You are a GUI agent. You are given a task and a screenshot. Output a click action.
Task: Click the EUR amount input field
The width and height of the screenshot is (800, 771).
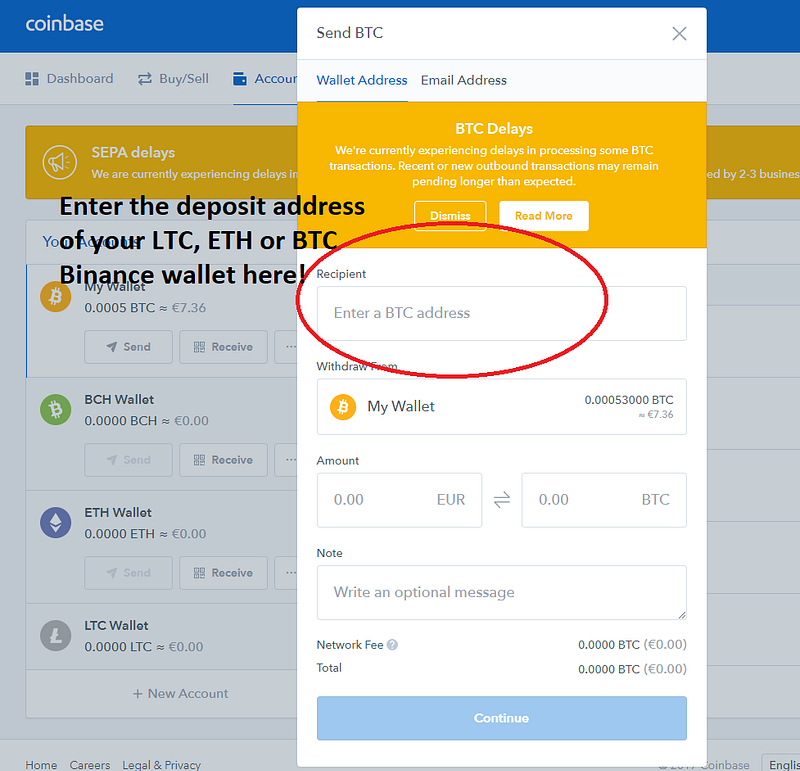tap(399, 500)
